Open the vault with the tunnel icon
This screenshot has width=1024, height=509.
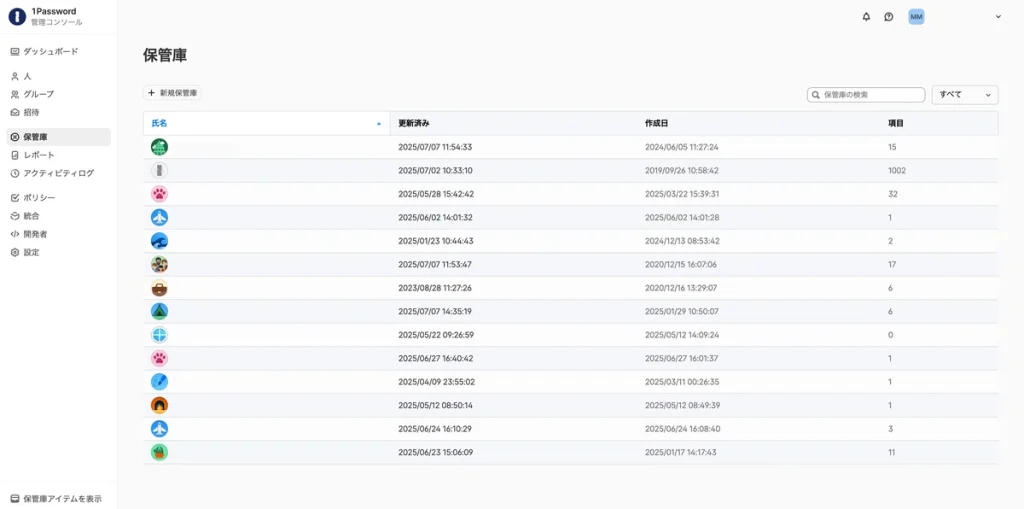(159, 405)
